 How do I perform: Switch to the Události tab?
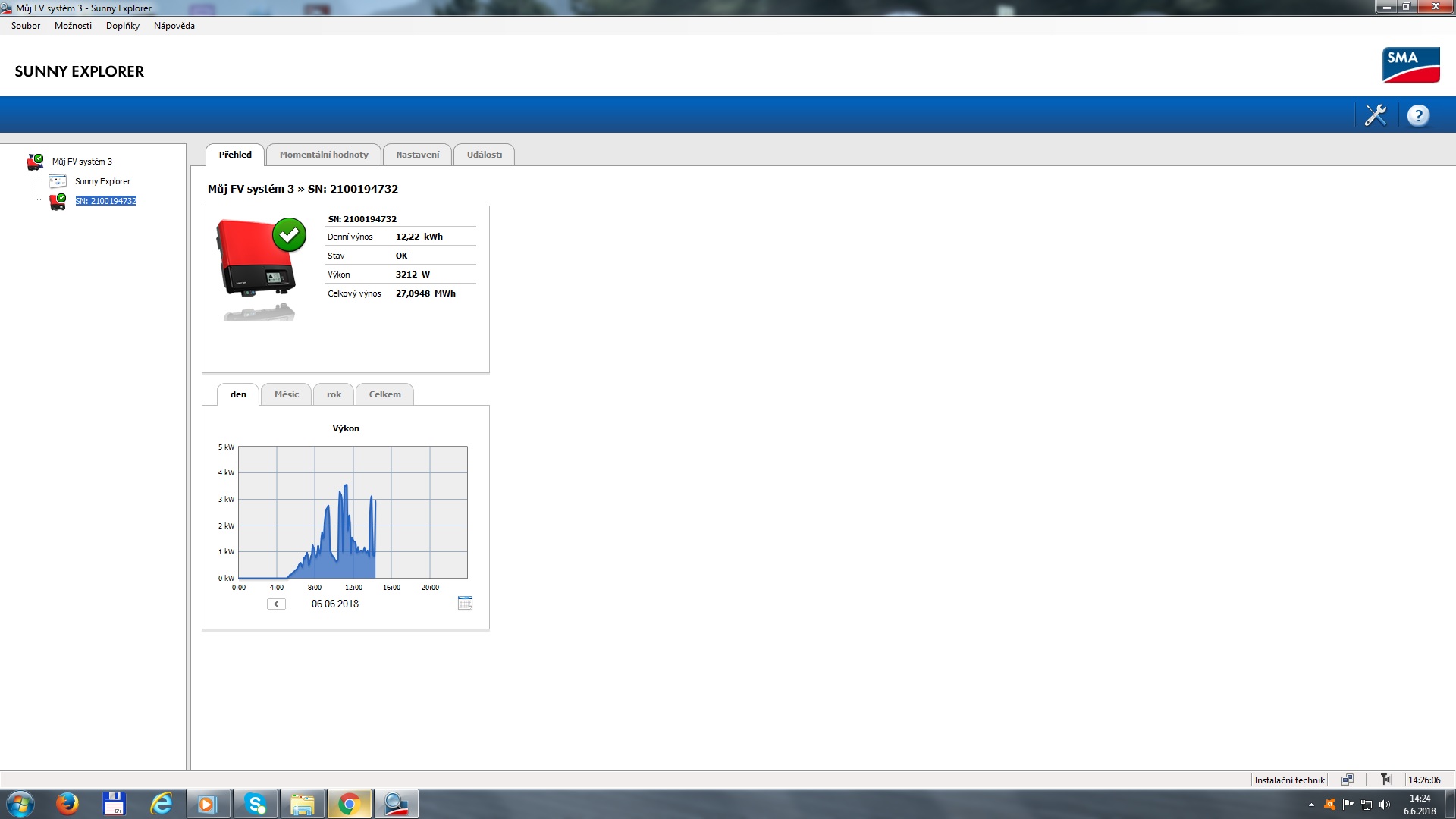click(484, 155)
